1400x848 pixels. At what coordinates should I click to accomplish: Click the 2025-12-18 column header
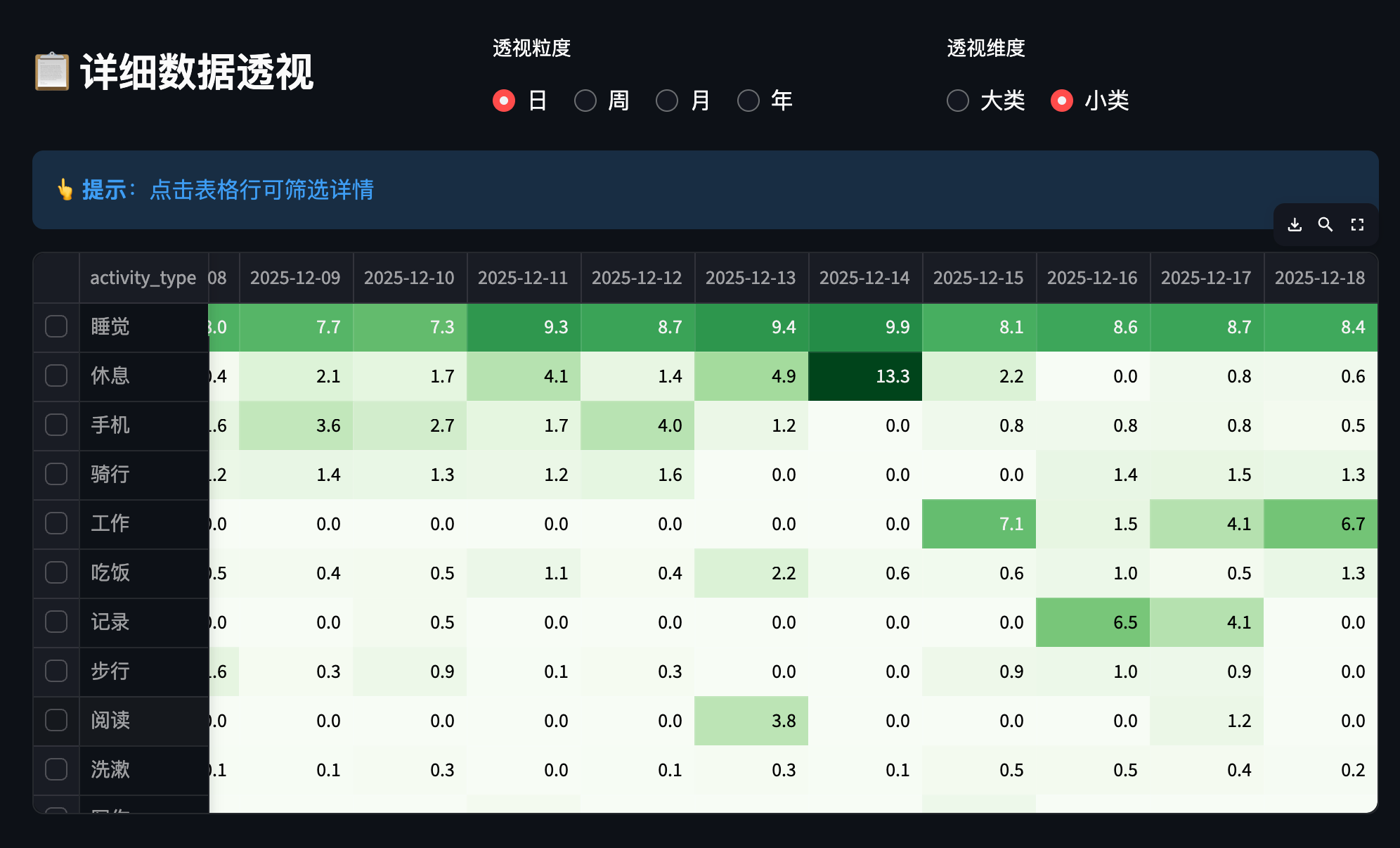[x=1320, y=278]
